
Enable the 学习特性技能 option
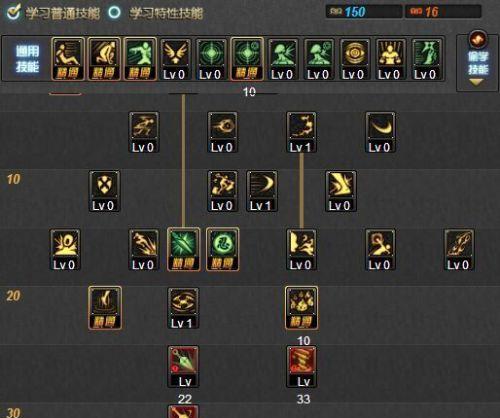click(156, 13)
